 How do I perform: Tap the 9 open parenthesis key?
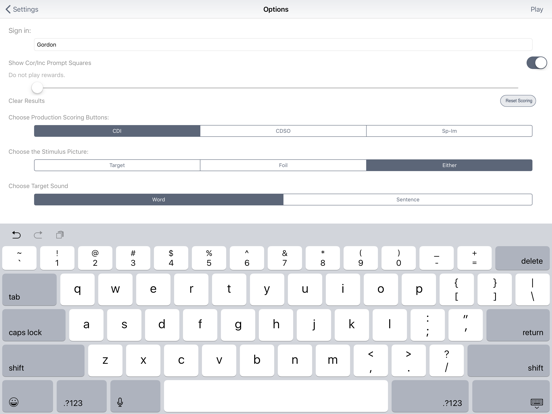360,258
